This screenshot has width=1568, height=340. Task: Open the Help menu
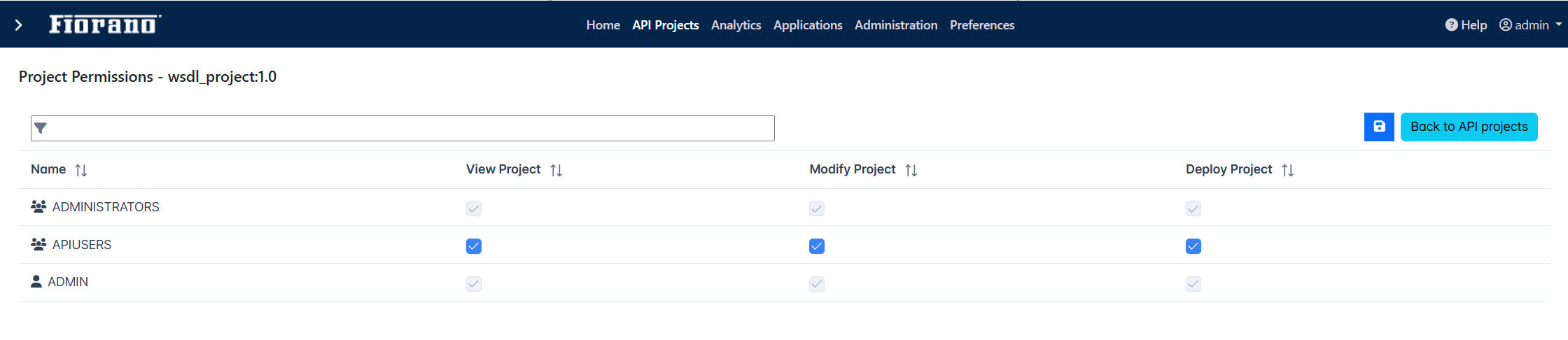click(x=1466, y=25)
